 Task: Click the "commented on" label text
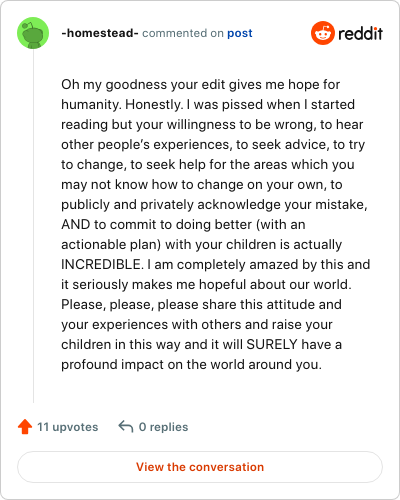[x=183, y=33]
